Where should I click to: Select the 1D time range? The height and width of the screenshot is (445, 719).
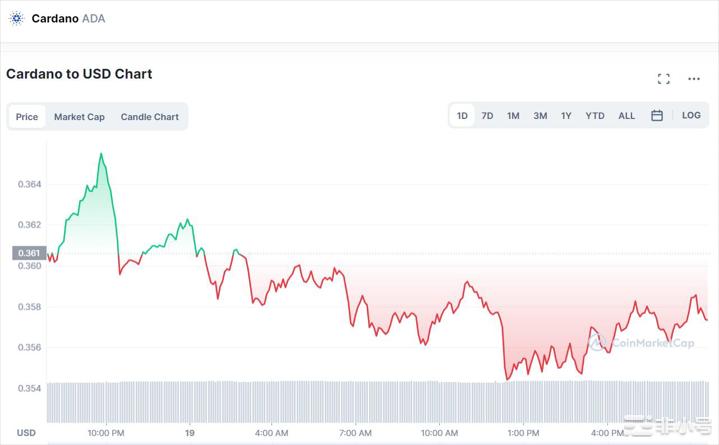click(x=462, y=116)
